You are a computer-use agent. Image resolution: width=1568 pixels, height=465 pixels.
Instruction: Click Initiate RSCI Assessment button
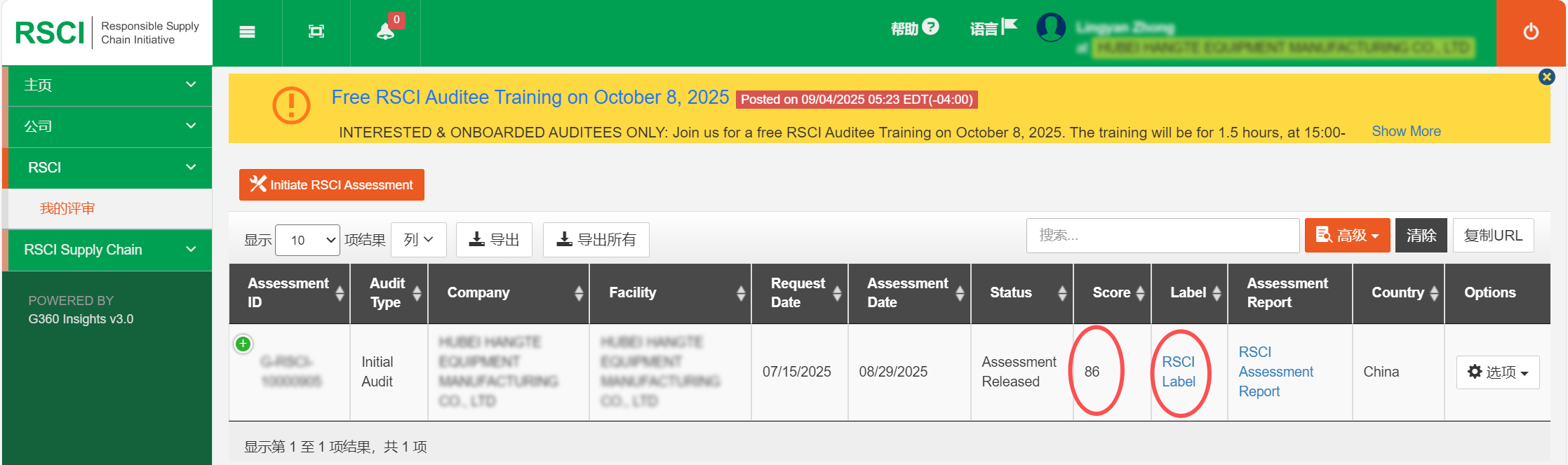click(331, 185)
